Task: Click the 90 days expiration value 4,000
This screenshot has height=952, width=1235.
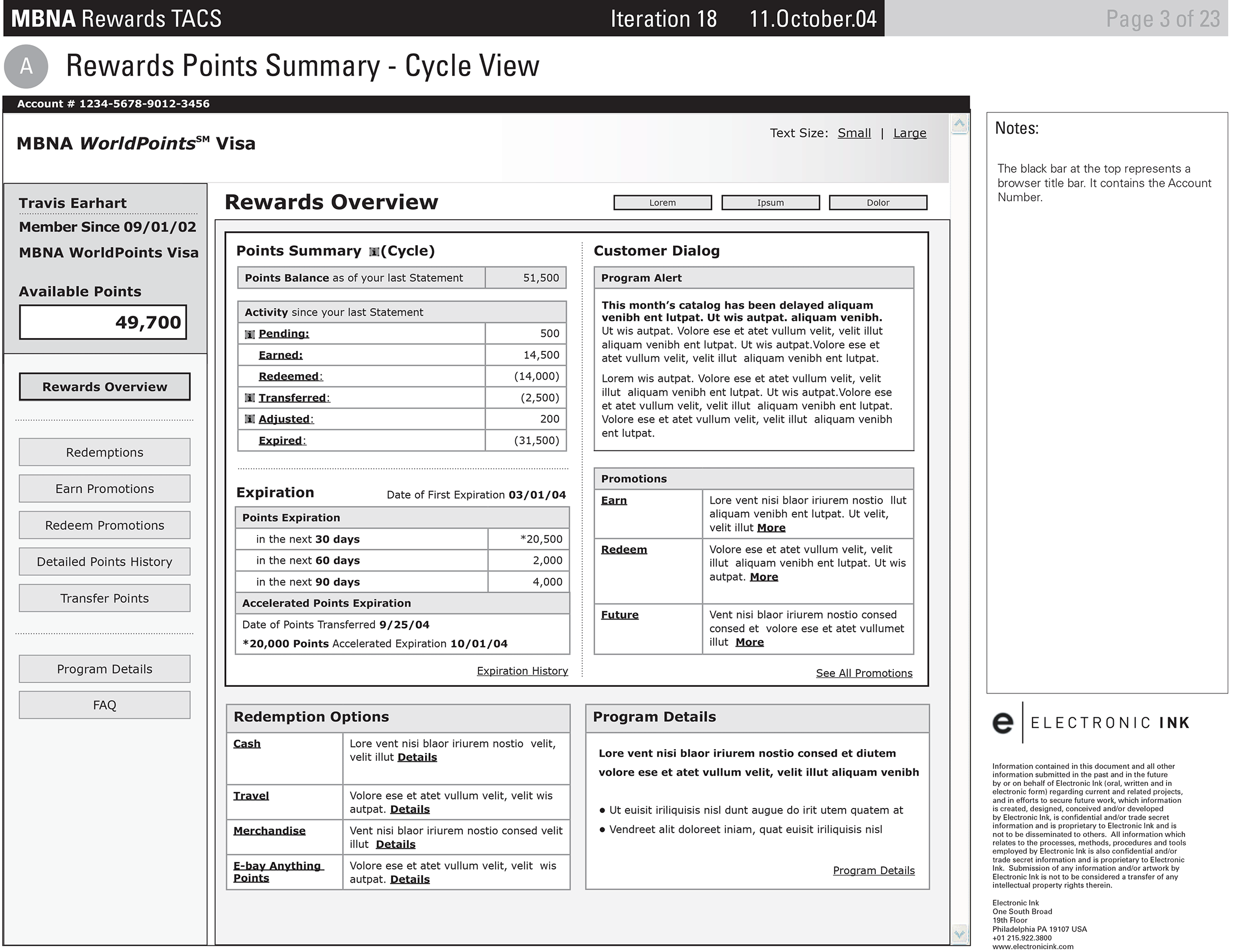Action: pos(547,582)
